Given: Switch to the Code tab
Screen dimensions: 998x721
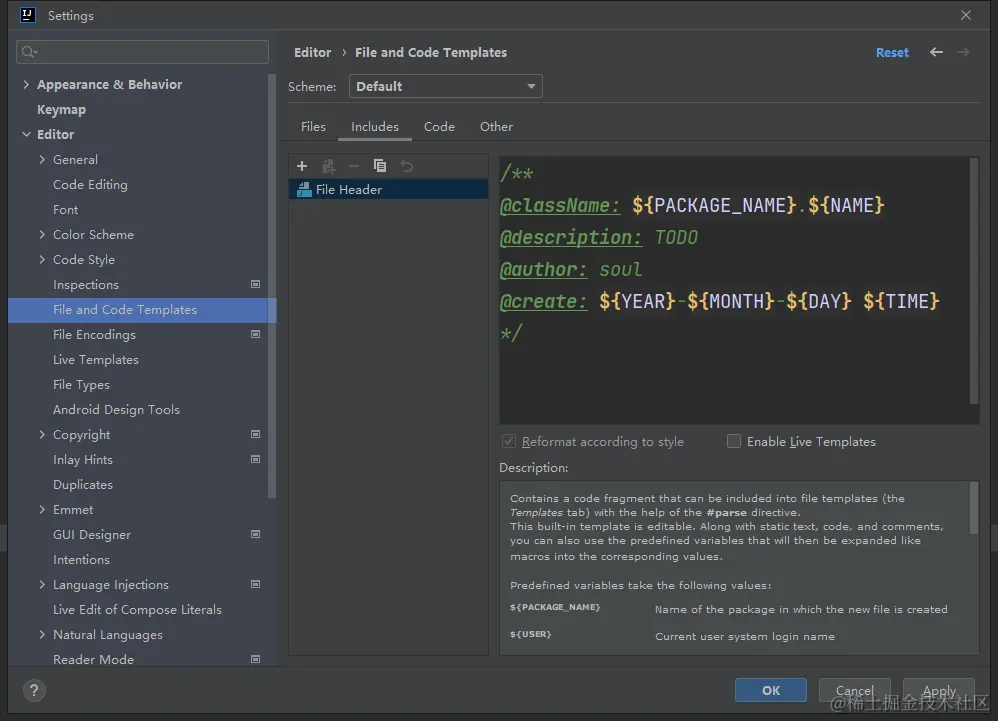Looking at the screenshot, I should click(439, 127).
